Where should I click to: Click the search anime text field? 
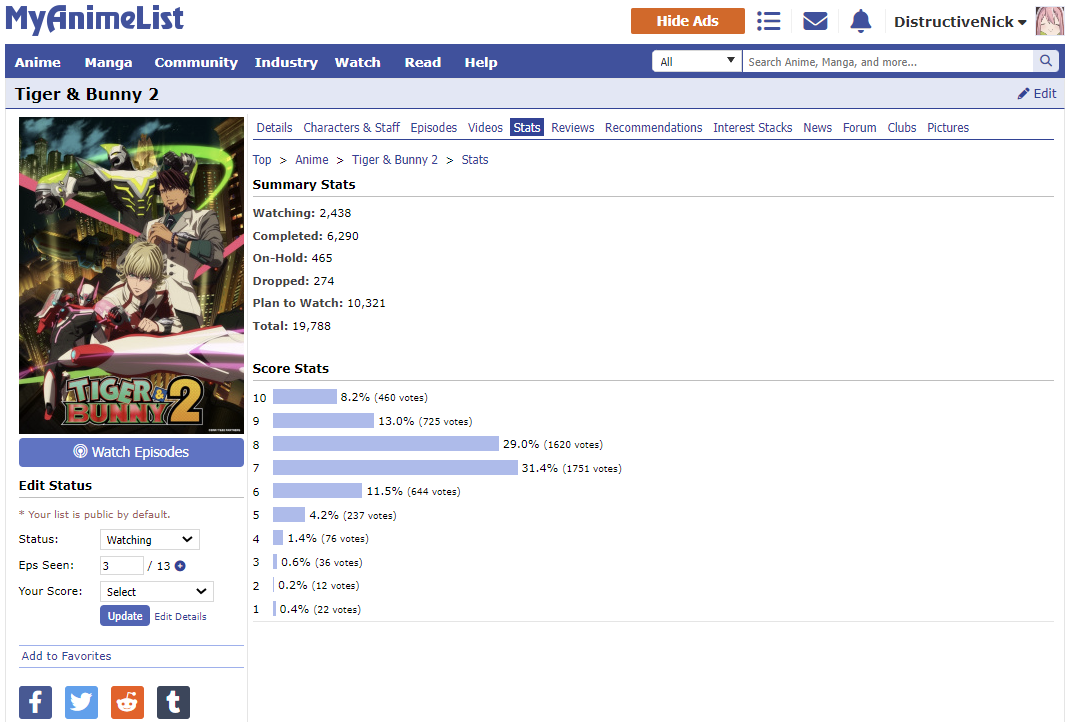pyautogui.click(x=888, y=61)
